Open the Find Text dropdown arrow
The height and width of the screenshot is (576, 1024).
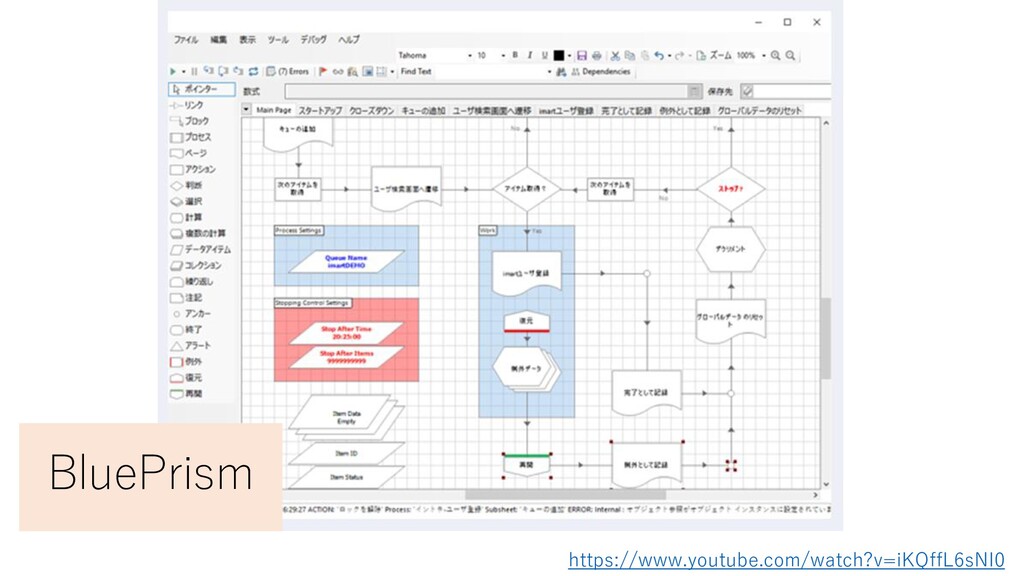pos(549,72)
